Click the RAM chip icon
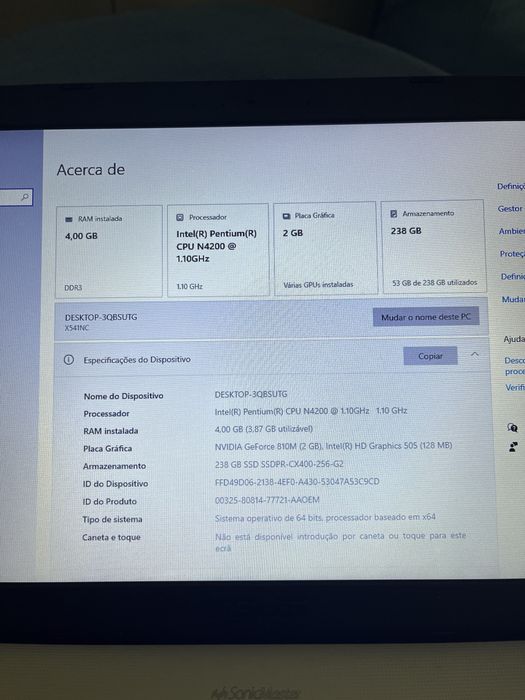The width and height of the screenshot is (525, 700). [x=69, y=219]
